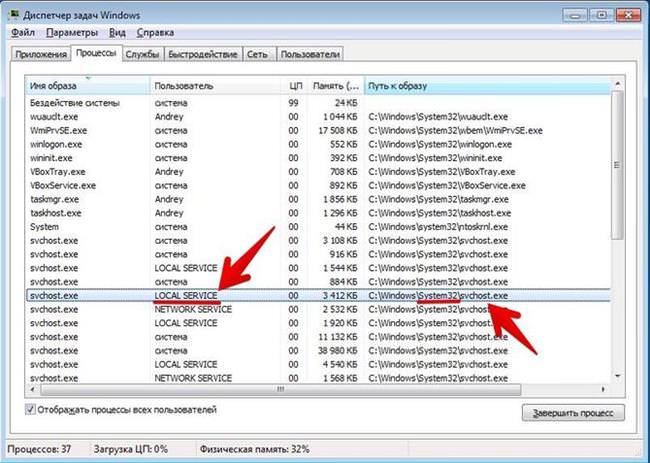Click the Task Manager title bar icon
Image resolution: width=650 pixels, height=463 pixels.
14,15
